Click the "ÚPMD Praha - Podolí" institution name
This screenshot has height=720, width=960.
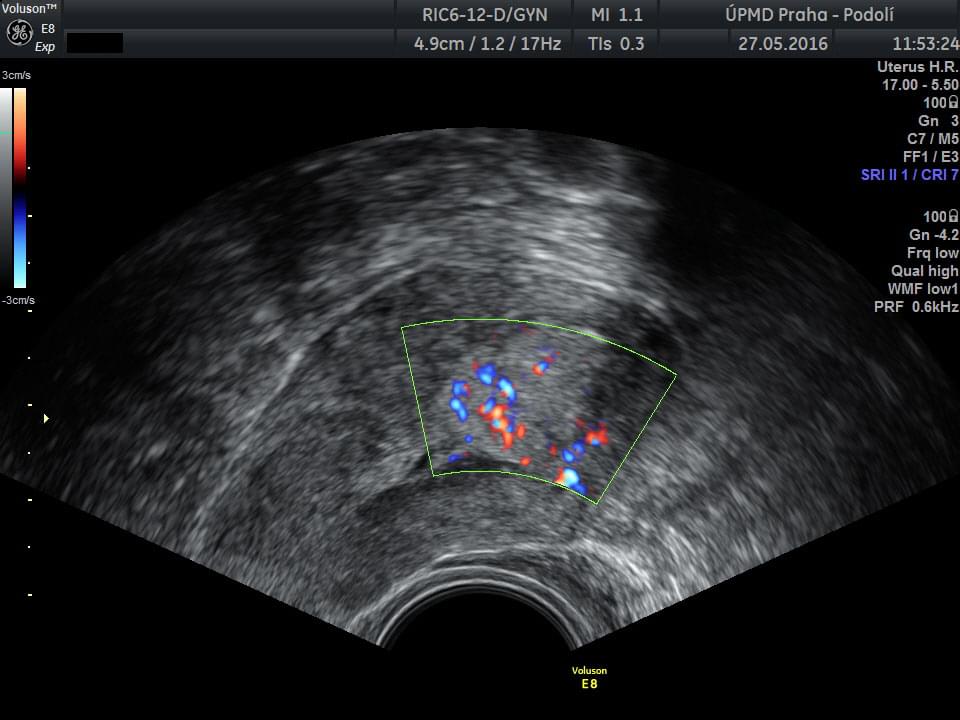[x=809, y=15]
